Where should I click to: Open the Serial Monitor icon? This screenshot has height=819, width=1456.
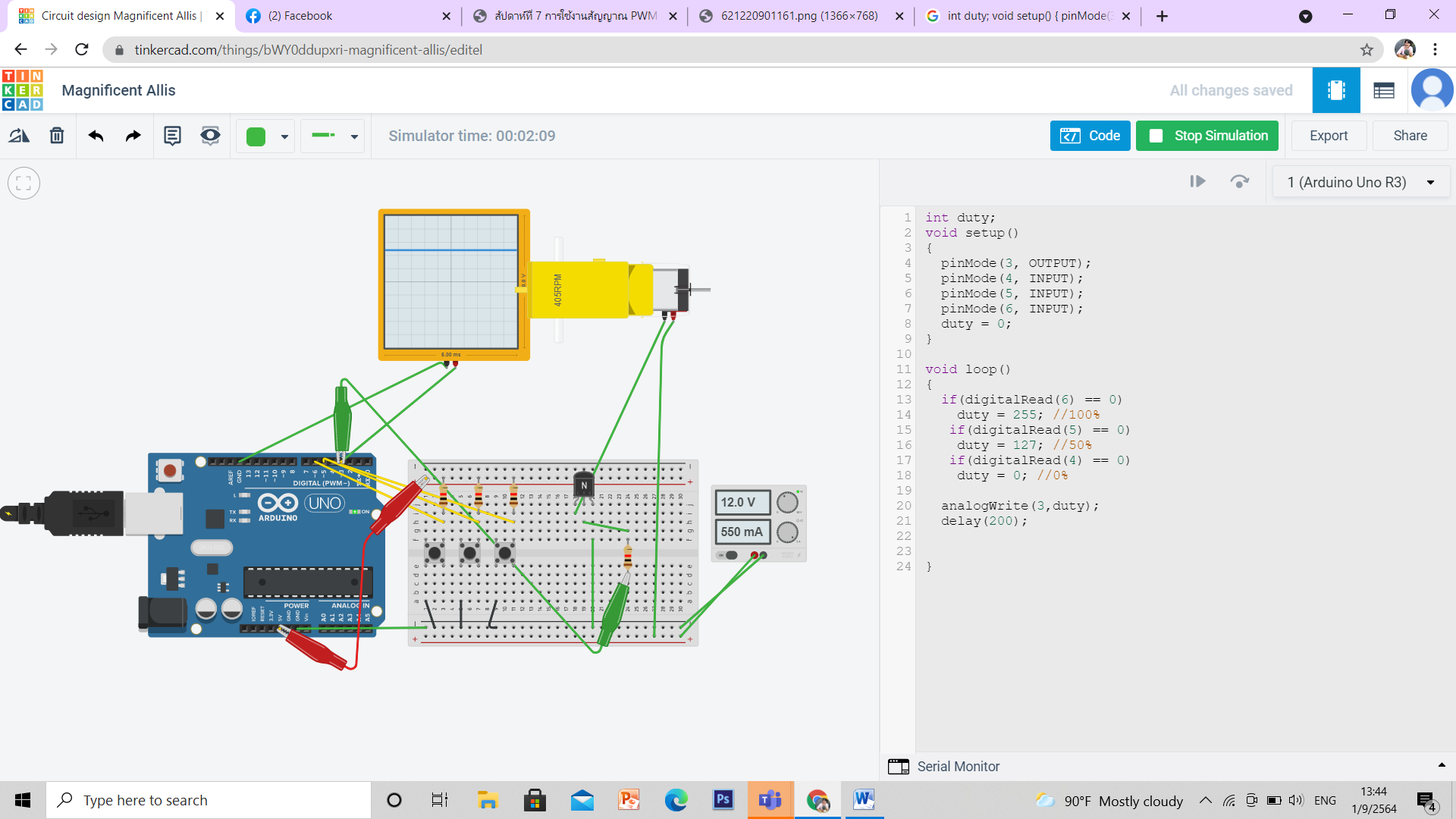click(899, 767)
